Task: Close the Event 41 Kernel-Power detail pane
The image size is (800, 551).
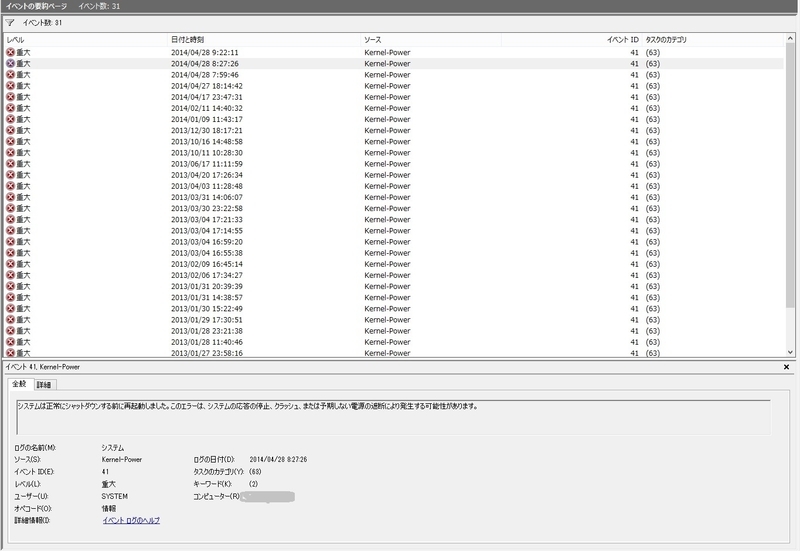Action: pos(786,367)
